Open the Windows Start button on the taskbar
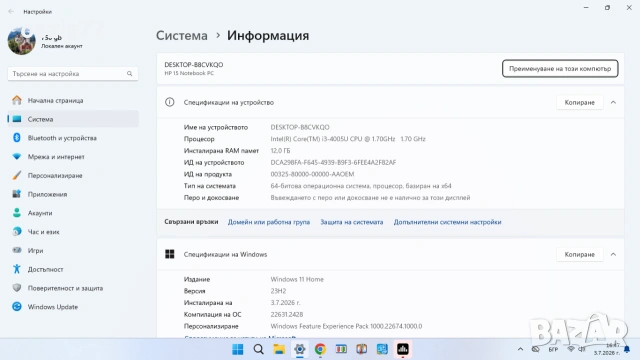The height and width of the screenshot is (360, 640). click(238, 349)
